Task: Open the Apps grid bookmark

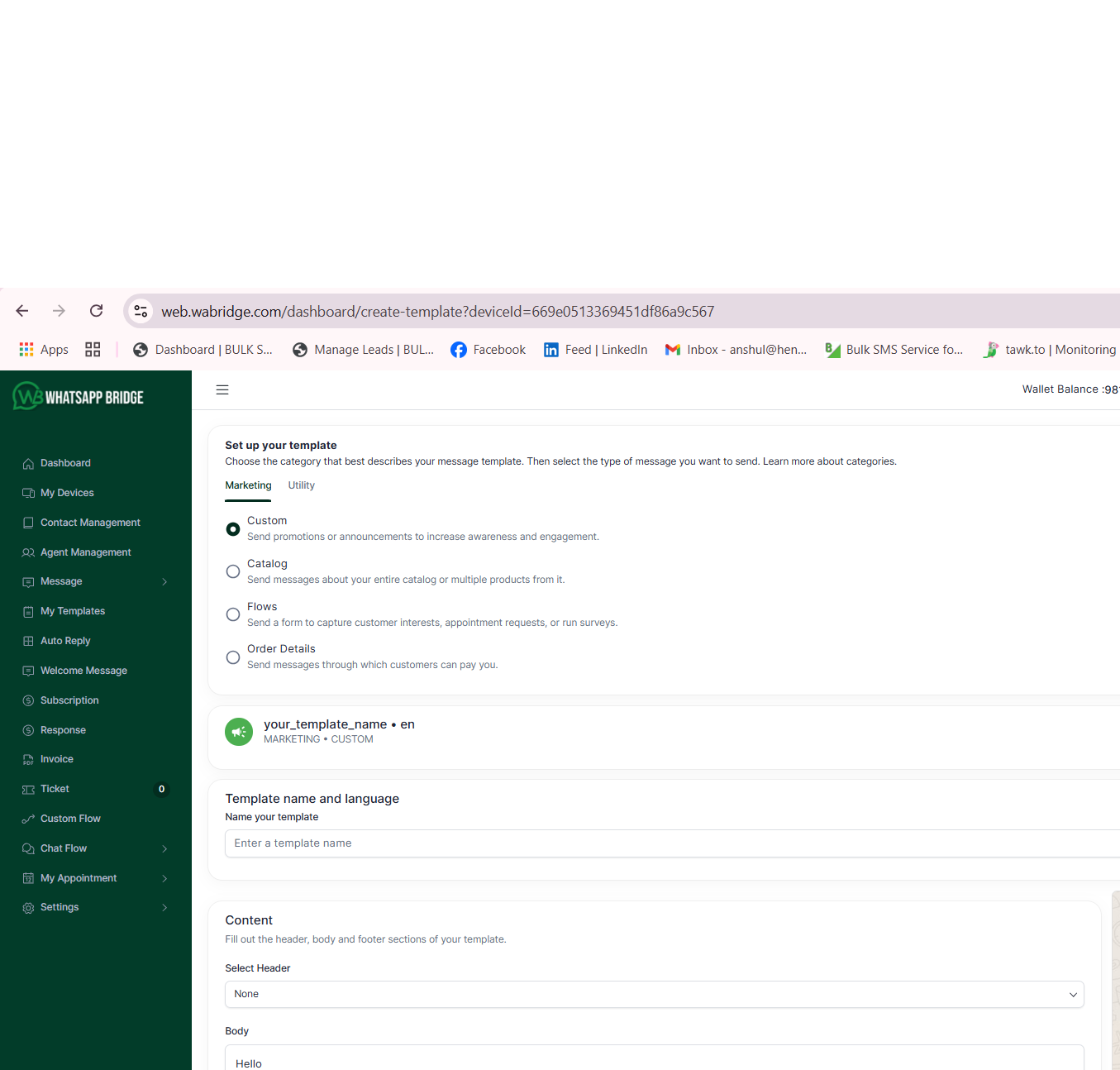Action: (x=44, y=350)
